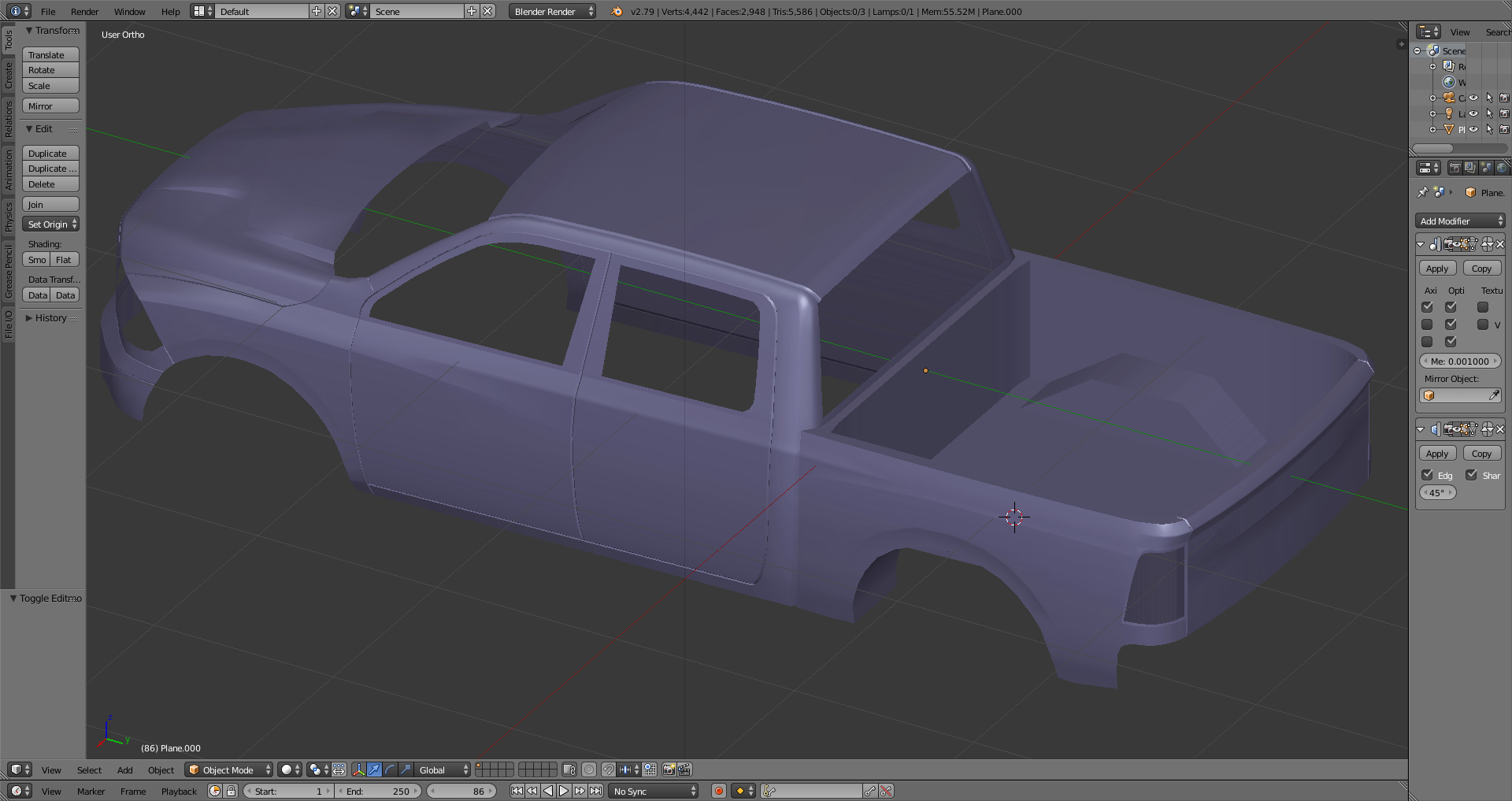Screen dimensions: 1512x801
Task: Open the Render Layers properties tab
Action: pos(1470,168)
